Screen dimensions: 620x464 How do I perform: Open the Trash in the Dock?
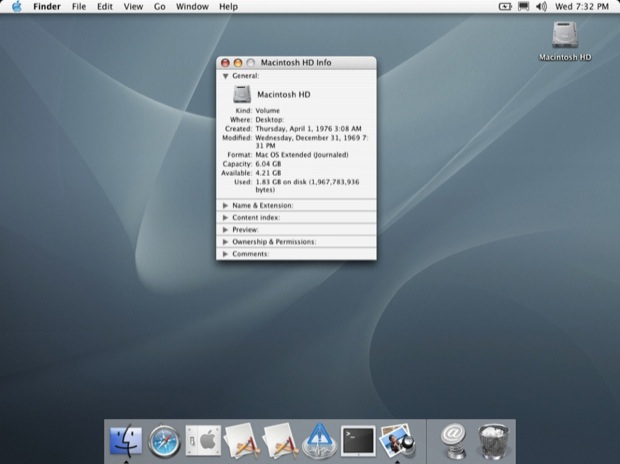tap(493, 441)
